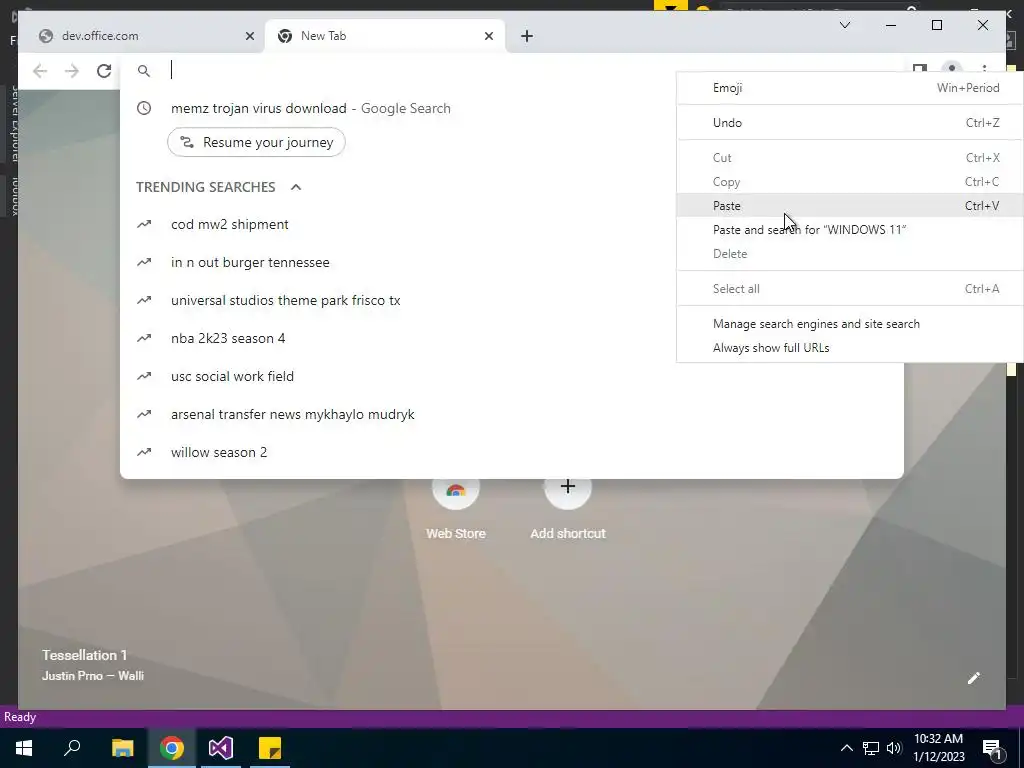The width and height of the screenshot is (1024, 768).
Task: Open the clock showing 10:32 AM
Action: point(938,748)
